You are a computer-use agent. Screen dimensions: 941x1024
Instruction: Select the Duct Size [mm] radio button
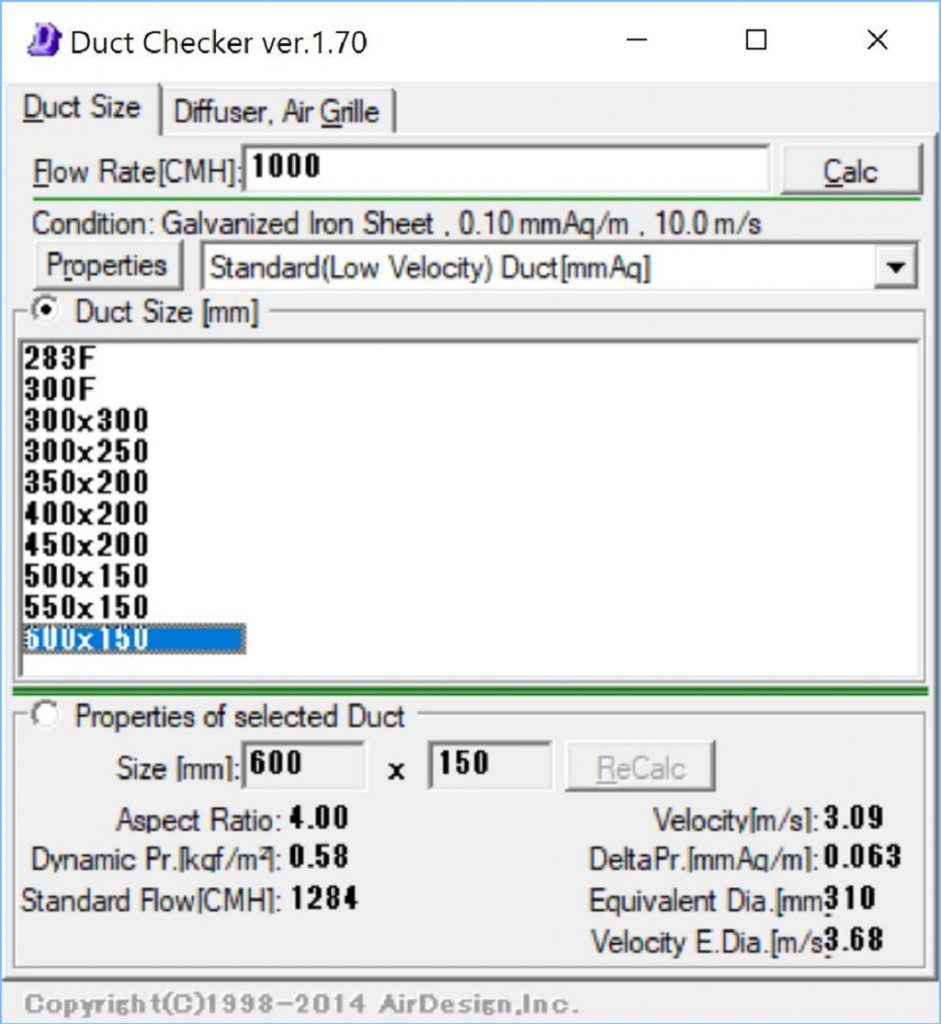click(45, 311)
